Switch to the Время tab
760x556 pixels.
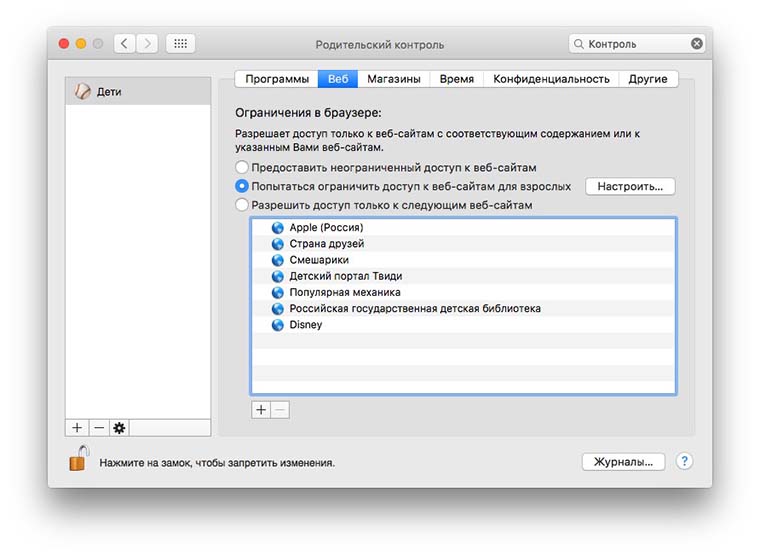click(457, 79)
